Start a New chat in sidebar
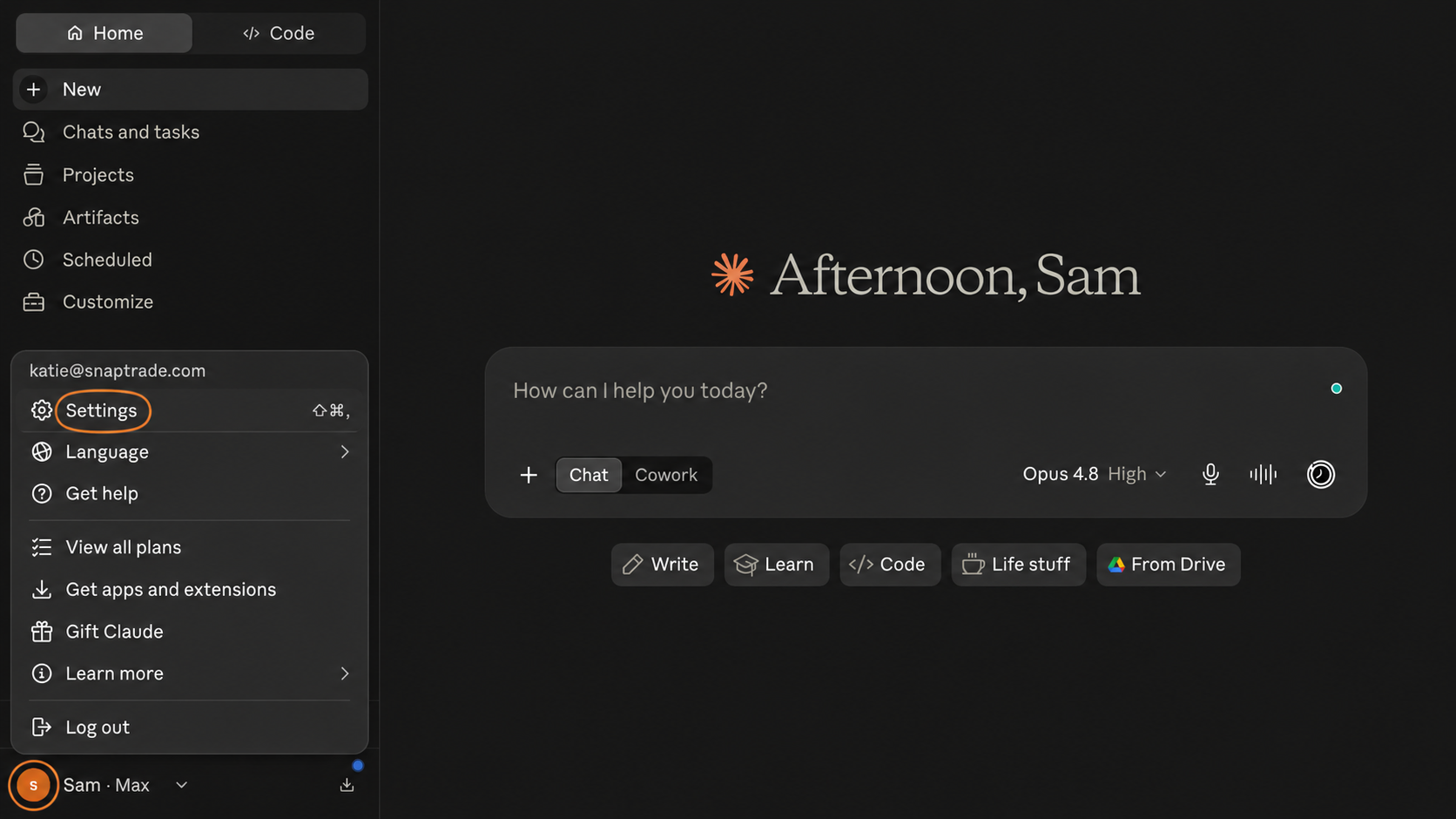This screenshot has height=819, width=1456. click(x=190, y=90)
